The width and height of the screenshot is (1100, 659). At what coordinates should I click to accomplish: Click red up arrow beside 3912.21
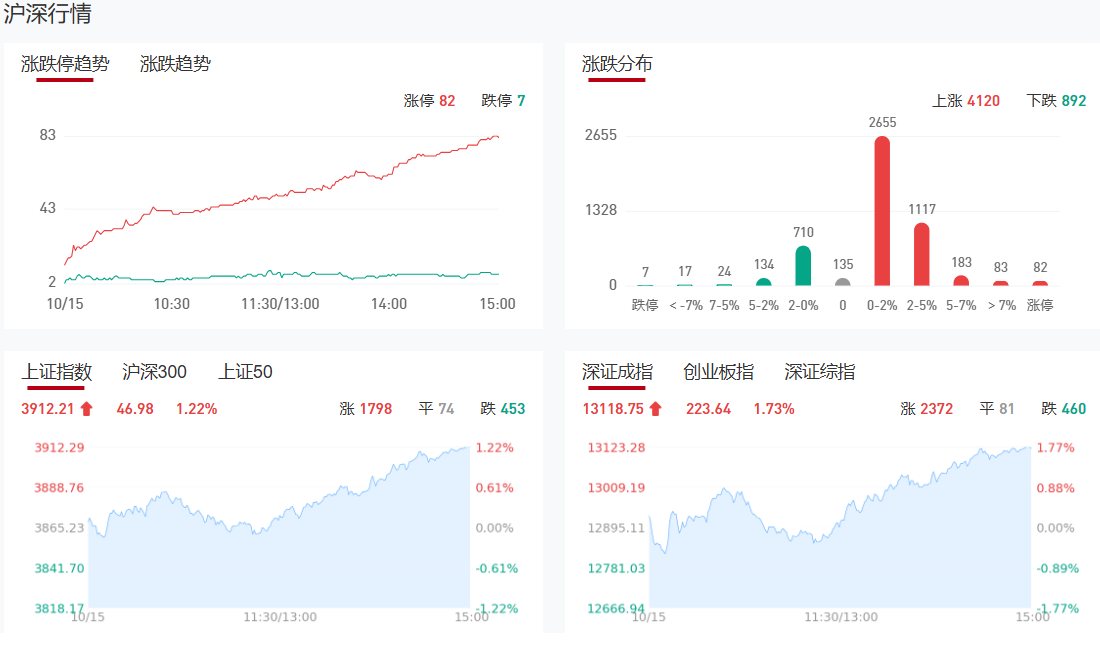tap(86, 408)
